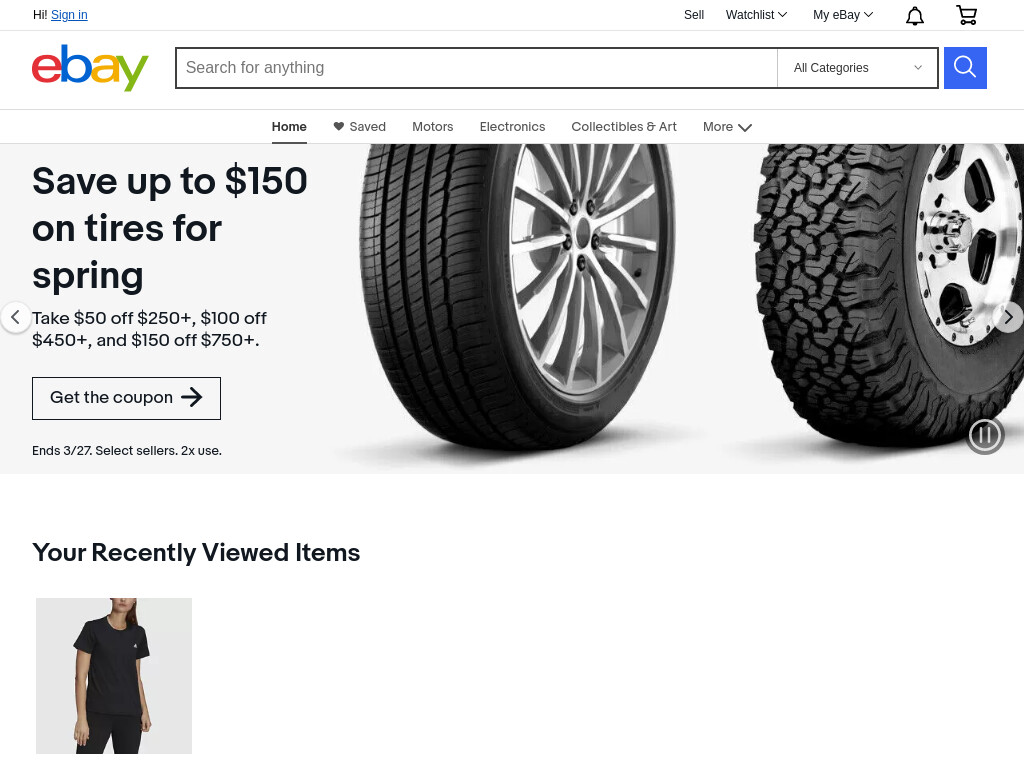1024x768 pixels.
Task: Expand the Watchlist dropdown
Action: tap(756, 15)
